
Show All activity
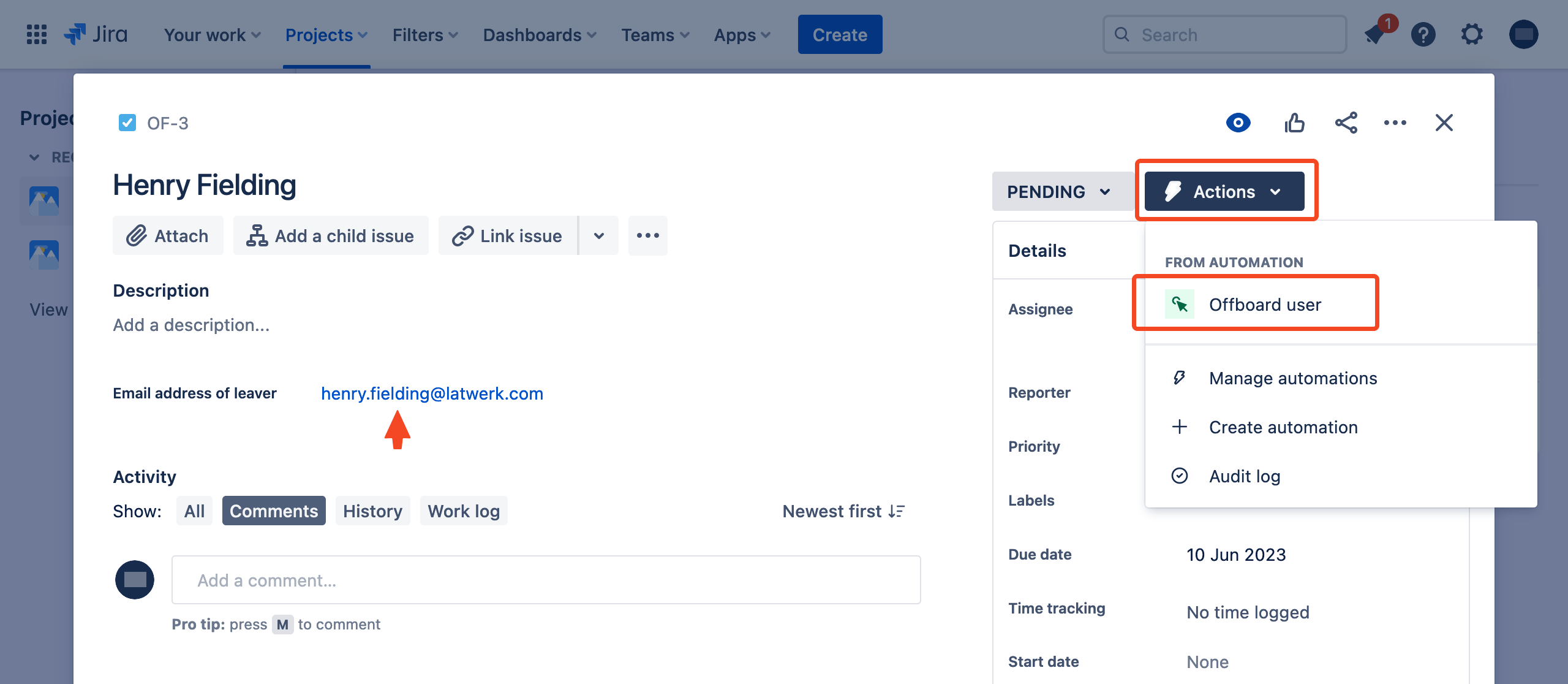tap(194, 511)
